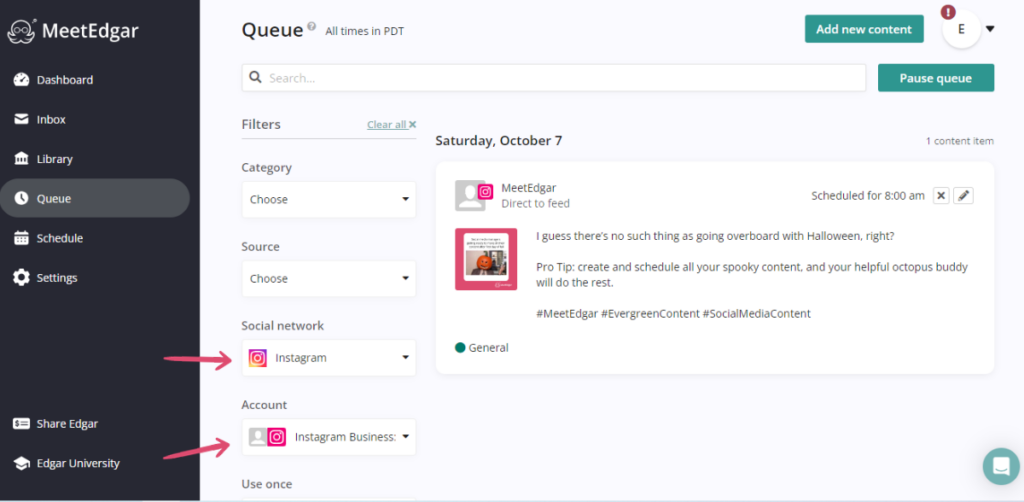The height and width of the screenshot is (502, 1024).
Task: Open the E account avatar menu
Action: 962,30
